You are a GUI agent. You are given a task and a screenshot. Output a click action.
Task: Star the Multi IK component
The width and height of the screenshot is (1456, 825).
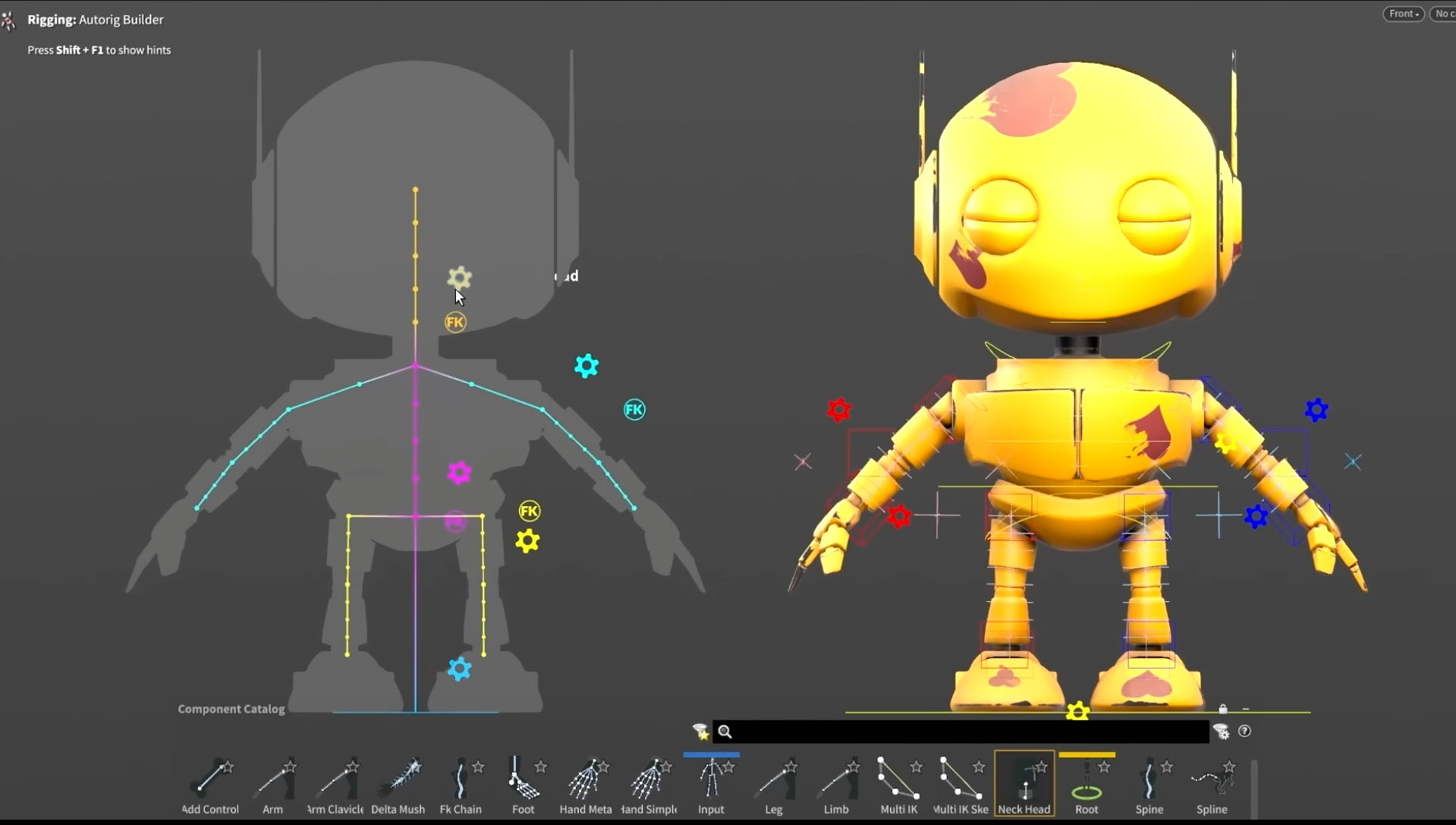click(x=917, y=767)
